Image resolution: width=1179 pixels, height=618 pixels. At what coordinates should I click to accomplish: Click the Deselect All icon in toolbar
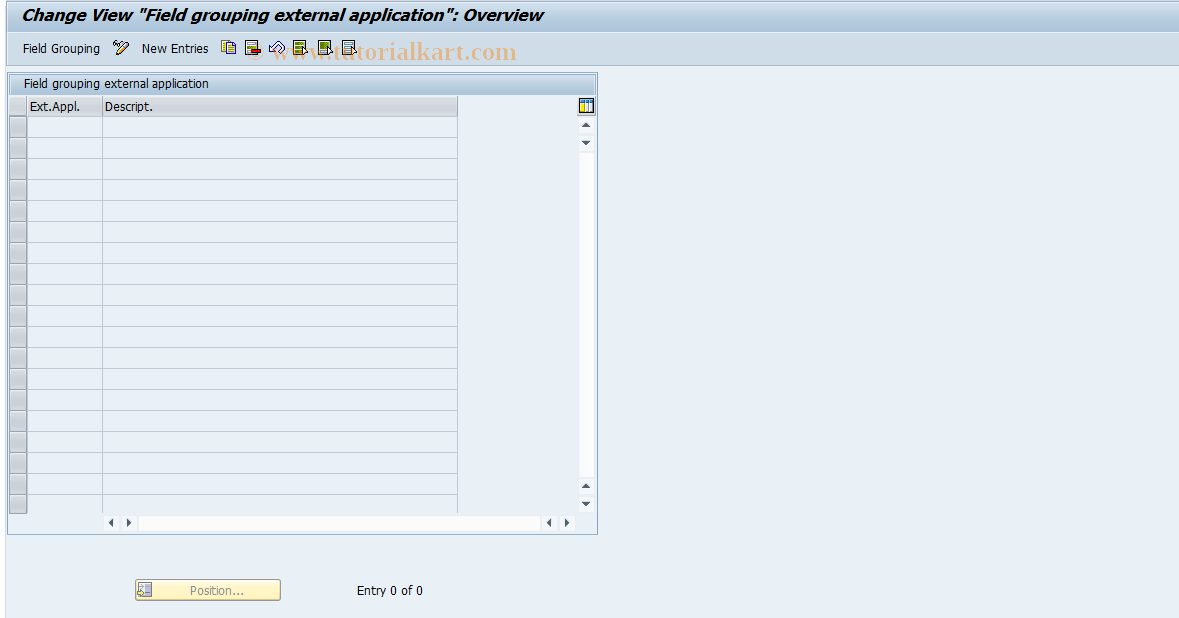pos(349,48)
